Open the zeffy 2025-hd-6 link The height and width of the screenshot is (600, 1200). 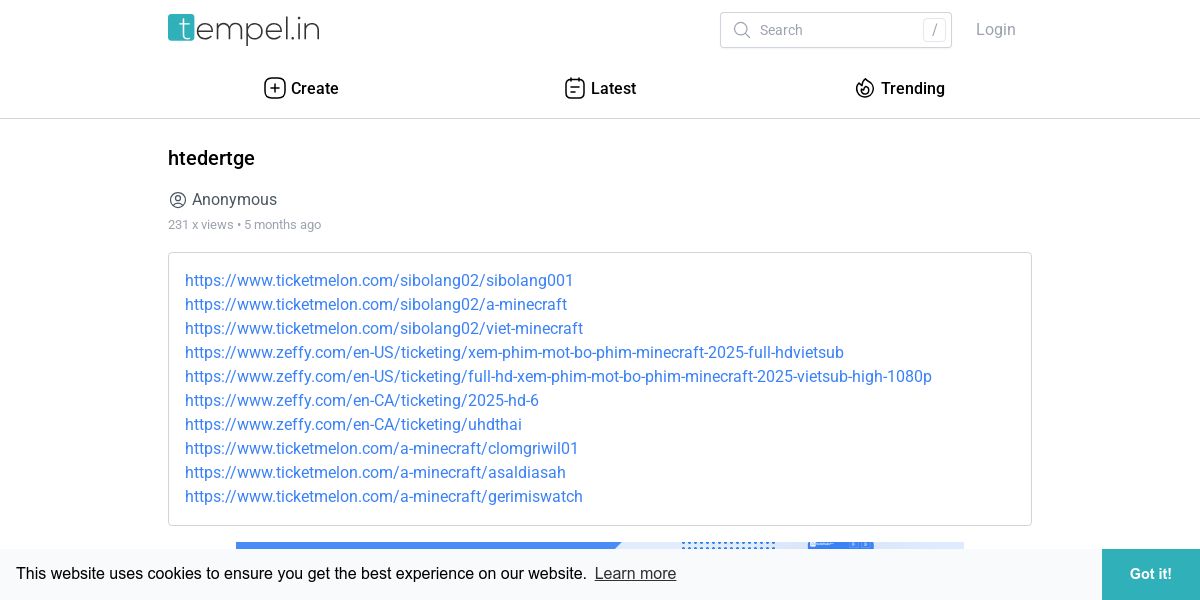click(x=362, y=401)
